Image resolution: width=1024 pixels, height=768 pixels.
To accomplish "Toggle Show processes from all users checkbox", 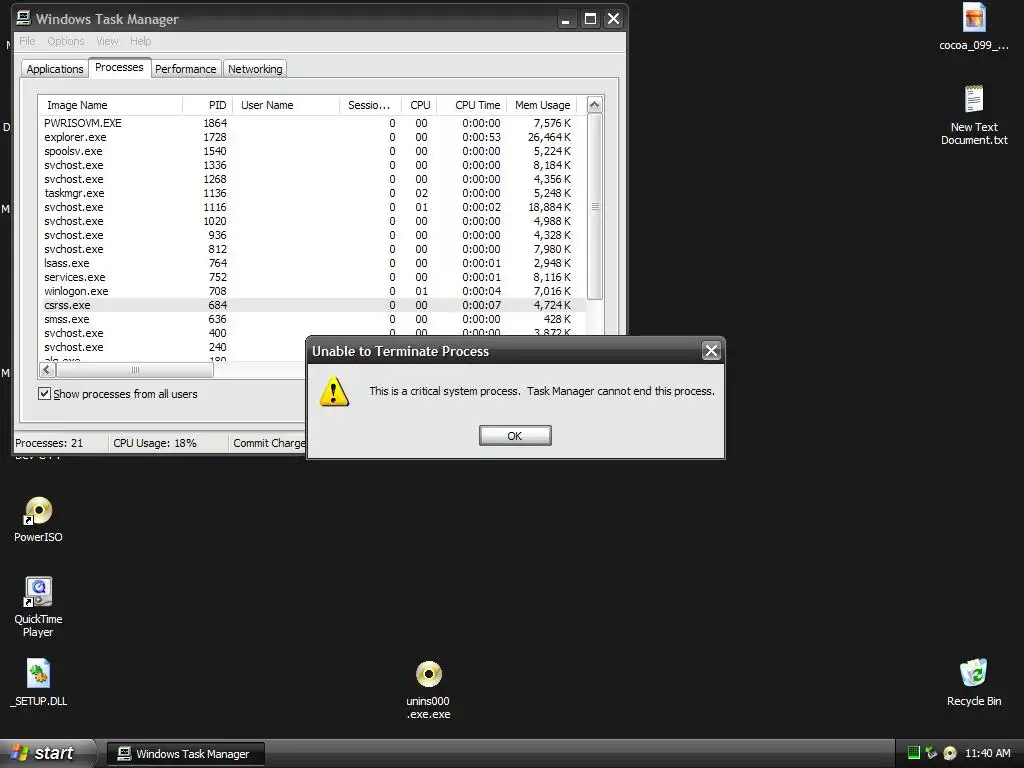I will pyautogui.click(x=44, y=393).
